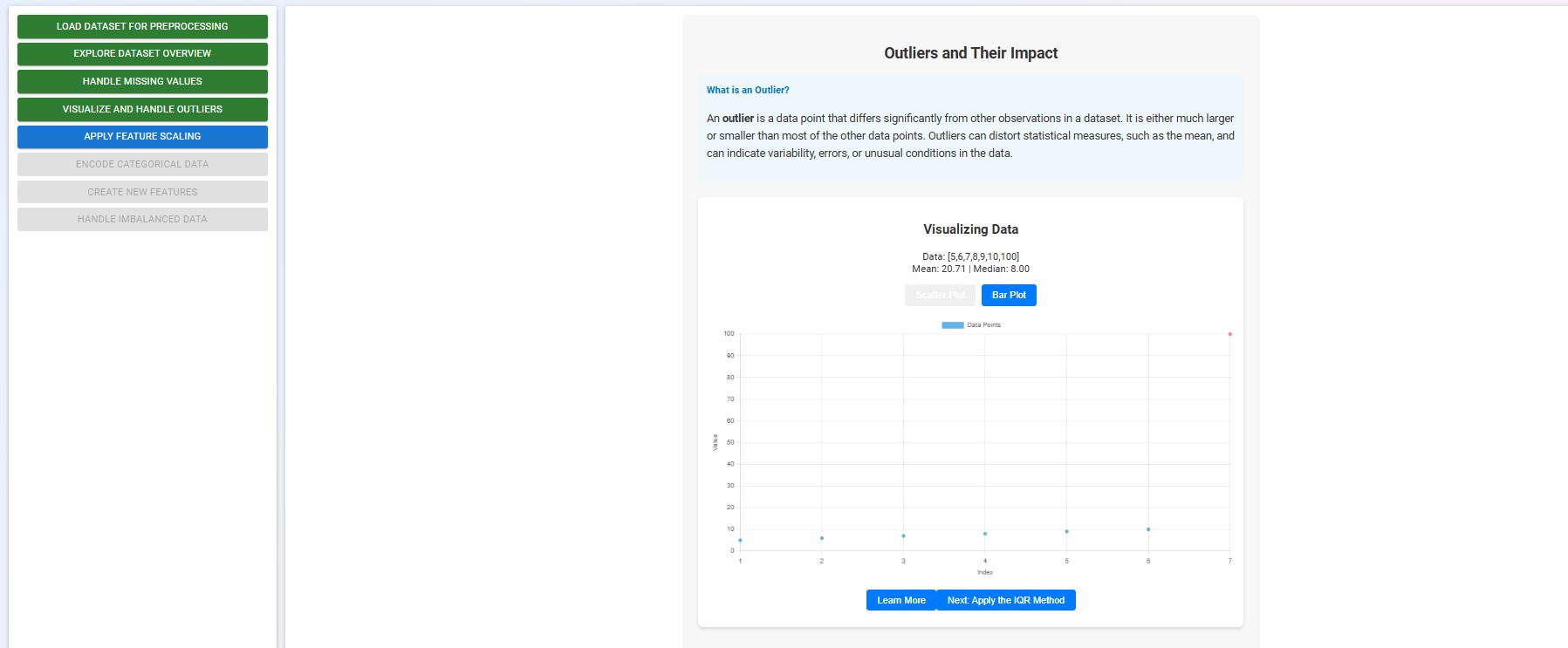Click the Learn More button
Viewport: 1568px width, 648px height.
(900, 600)
